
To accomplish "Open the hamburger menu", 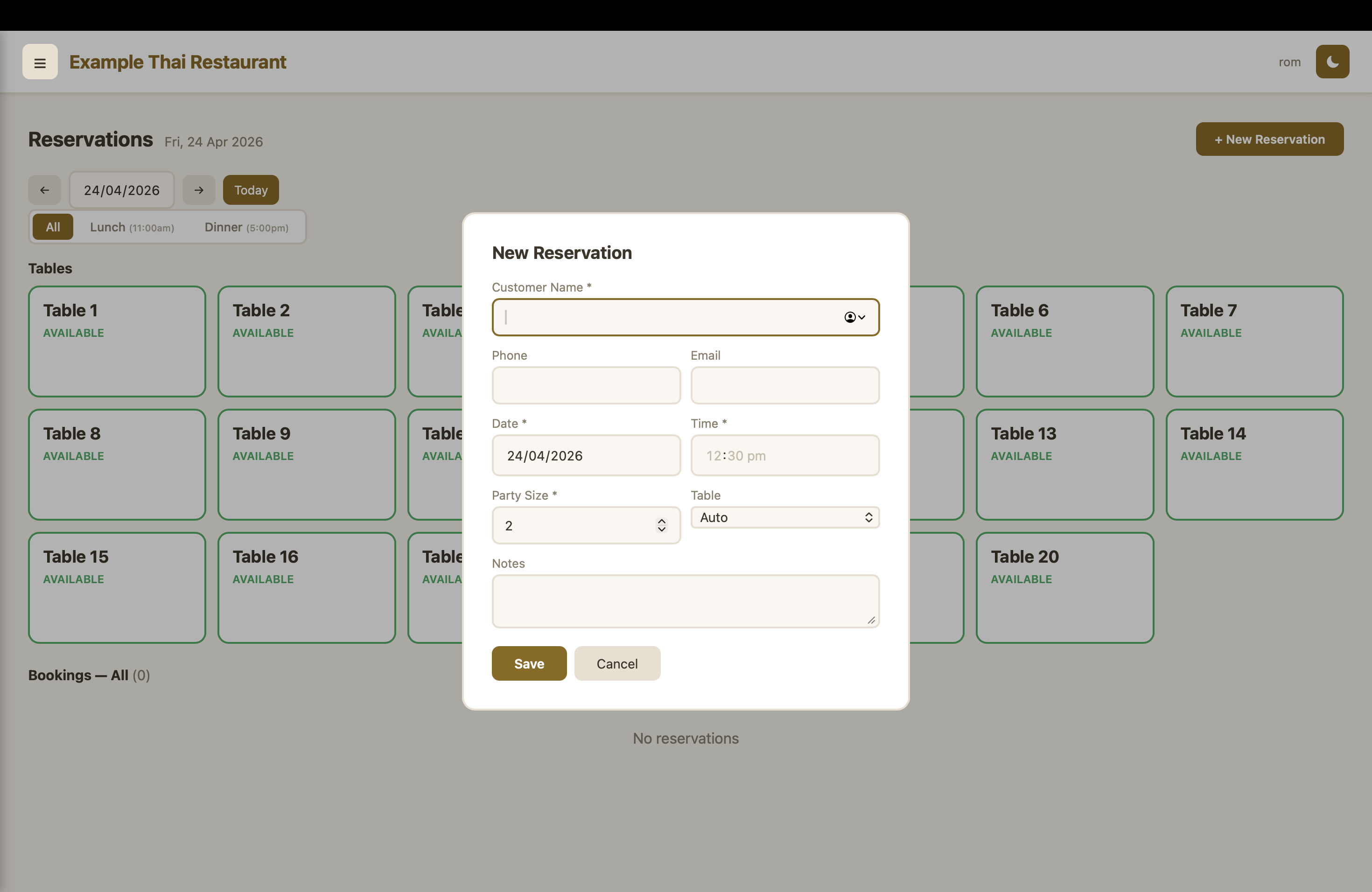I will (x=40, y=62).
